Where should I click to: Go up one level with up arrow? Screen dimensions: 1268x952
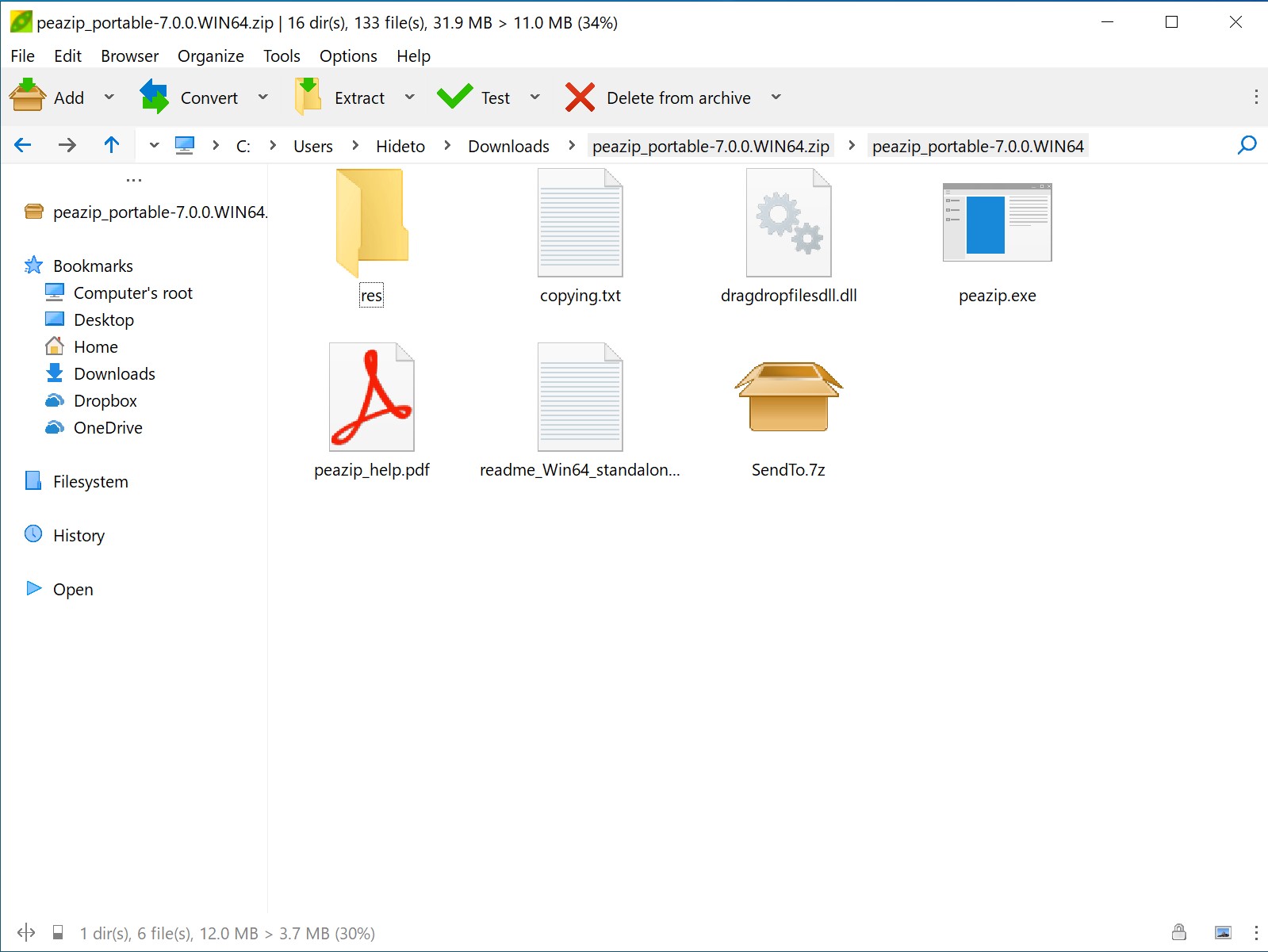[112, 144]
